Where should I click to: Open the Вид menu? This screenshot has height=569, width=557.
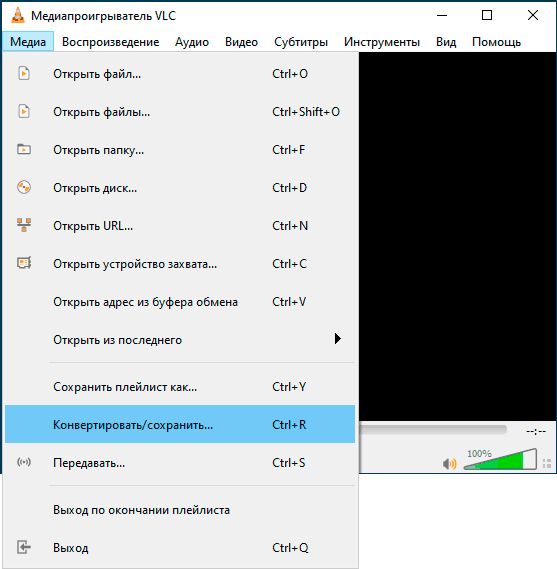click(446, 41)
